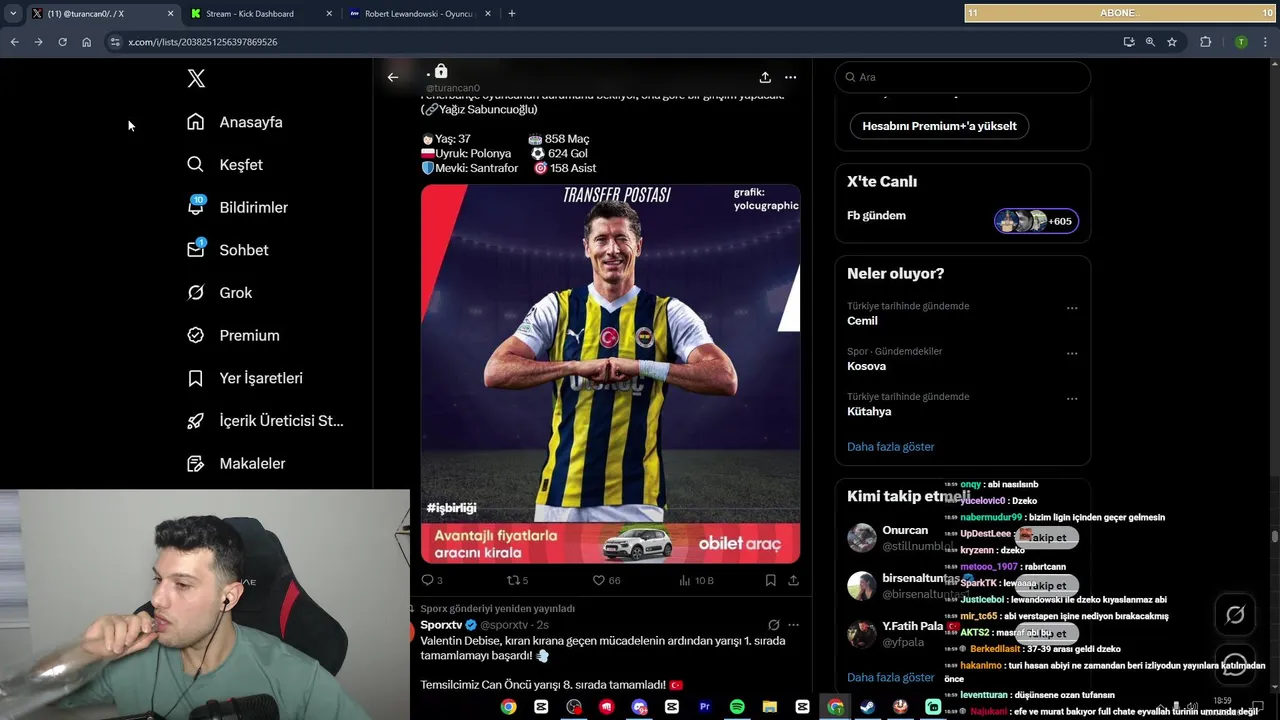
Task: Join Fb gündem live listeners
Action: pyautogui.click(x=1036, y=221)
